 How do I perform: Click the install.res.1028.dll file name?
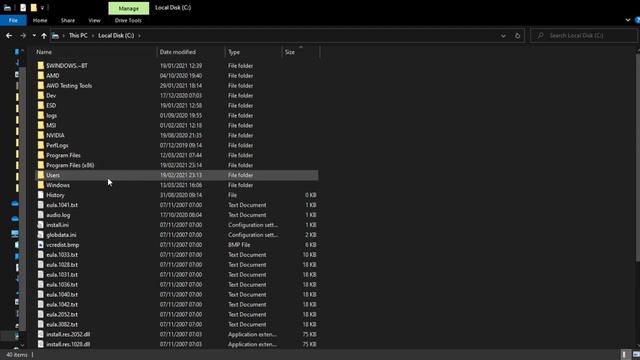68,344
